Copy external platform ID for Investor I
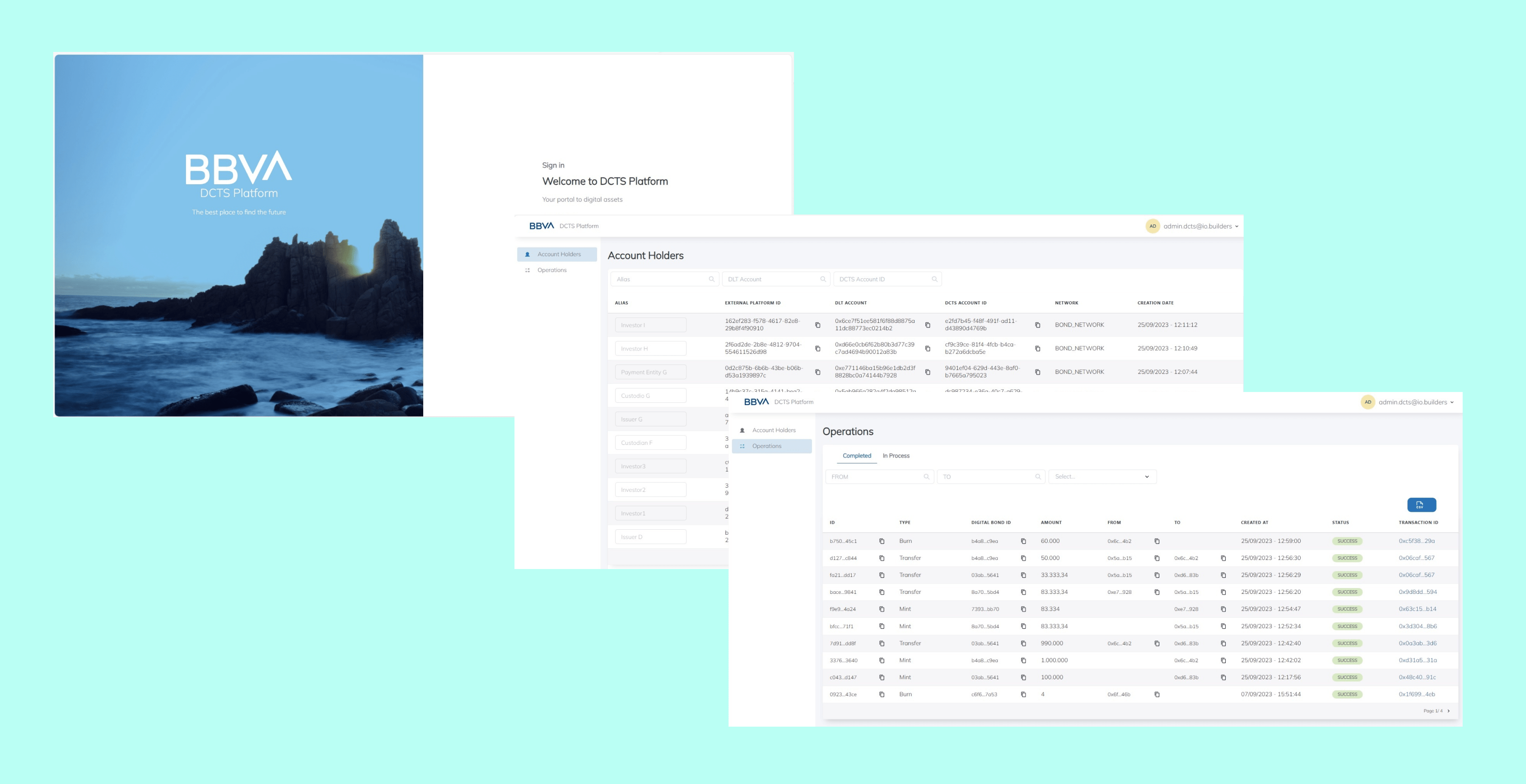1526x784 pixels. [817, 325]
